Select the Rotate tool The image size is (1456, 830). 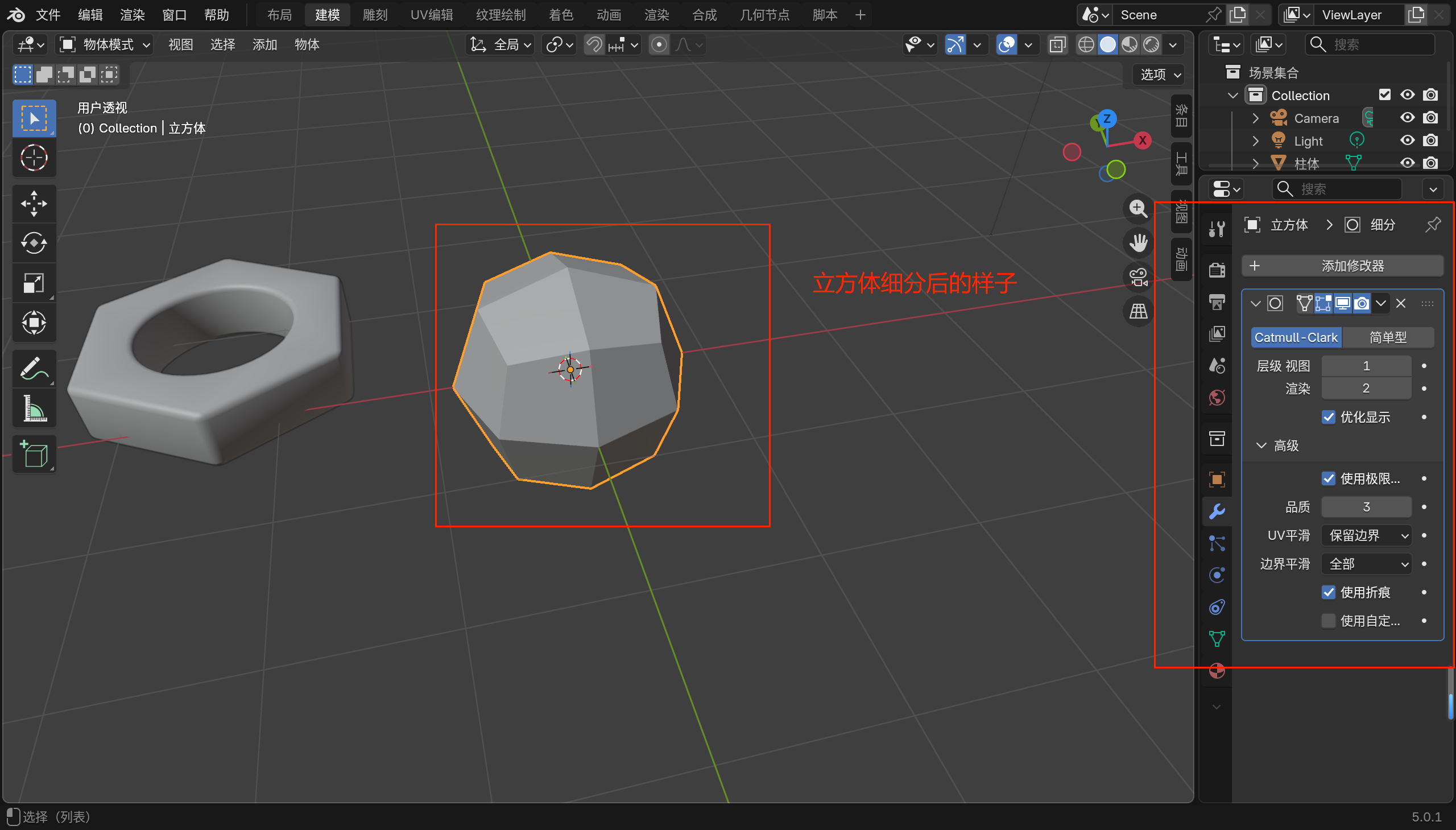pyautogui.click(x=34, y=243)
